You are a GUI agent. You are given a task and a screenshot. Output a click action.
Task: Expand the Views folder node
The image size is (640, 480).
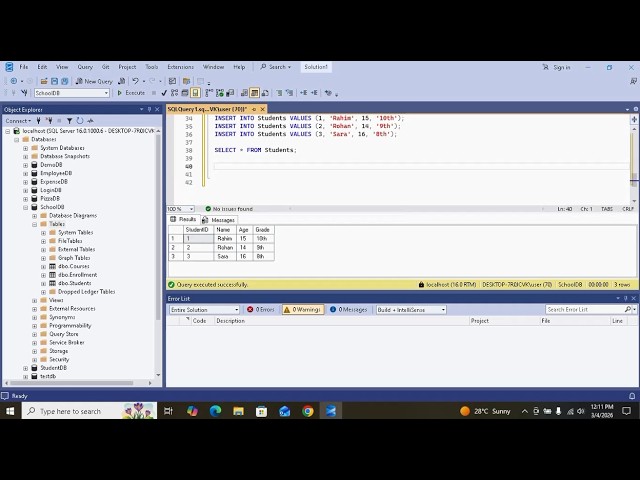point(34,300)
